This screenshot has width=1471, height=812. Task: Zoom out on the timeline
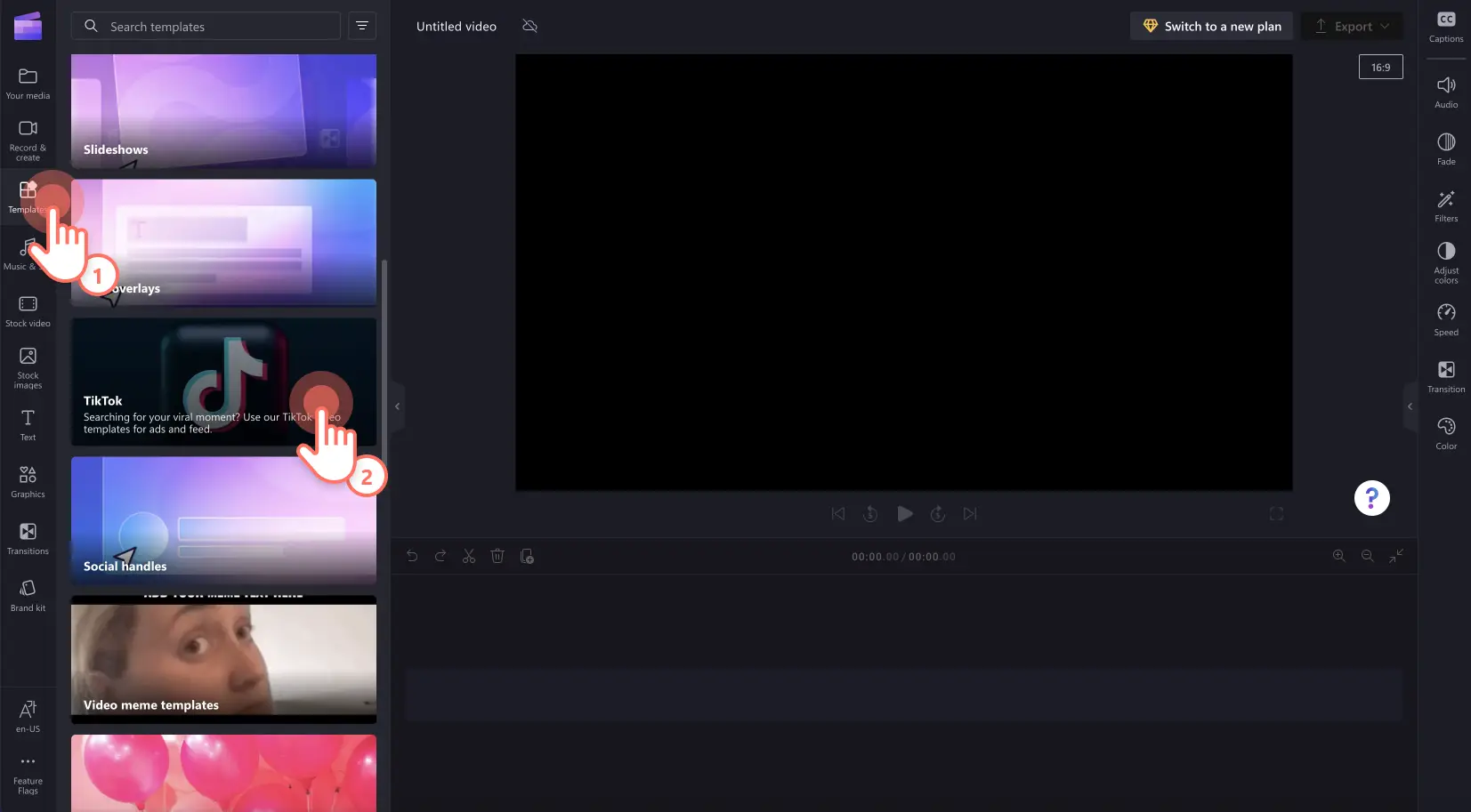point(1367,555)
